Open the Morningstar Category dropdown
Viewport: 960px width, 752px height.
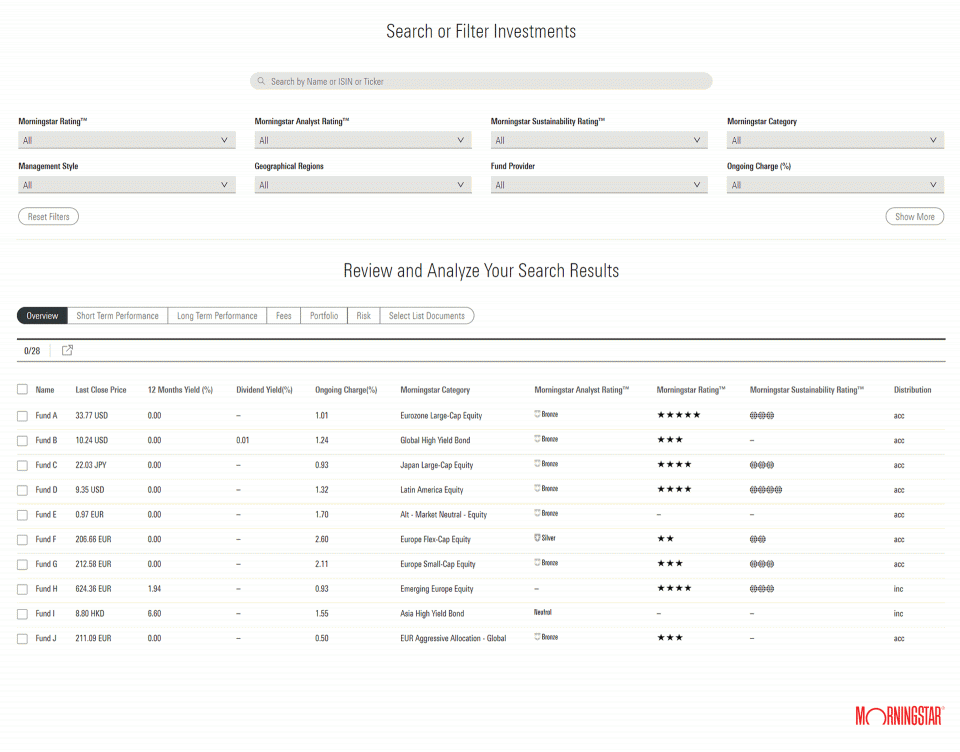click(x=835, y=139)
